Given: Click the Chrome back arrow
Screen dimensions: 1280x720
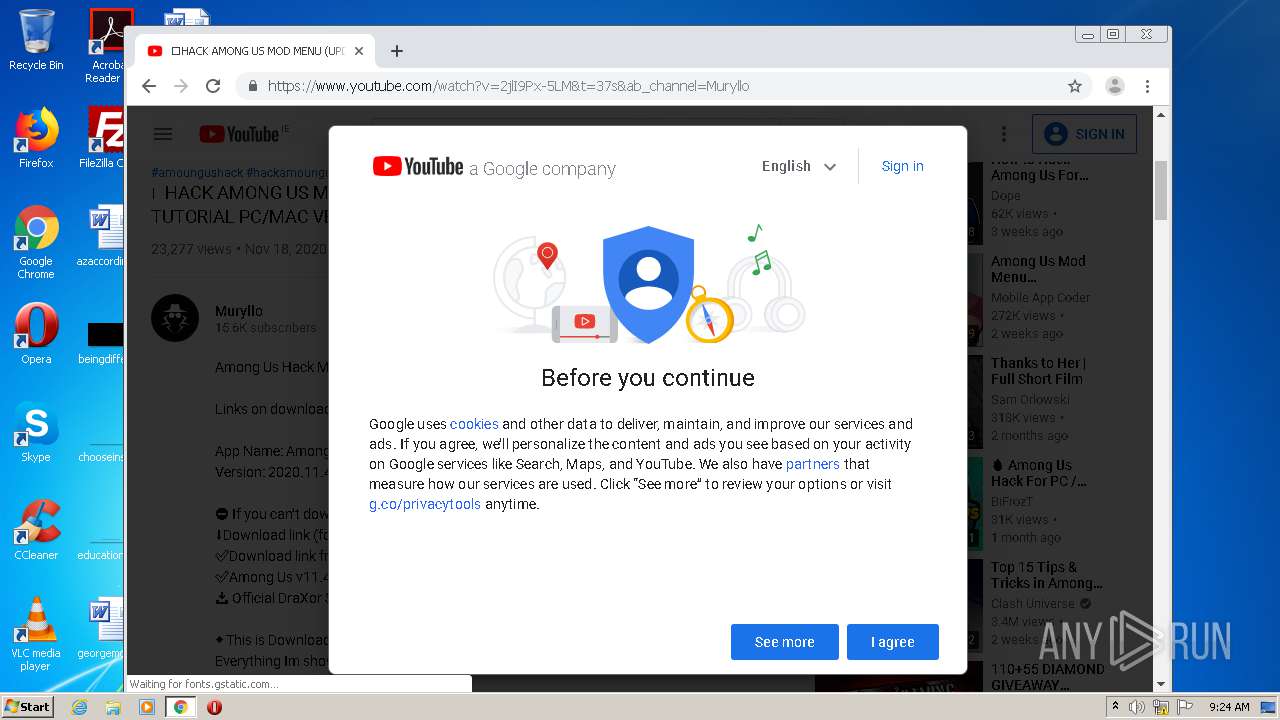Looking at the screenshot, I should 149,86.
